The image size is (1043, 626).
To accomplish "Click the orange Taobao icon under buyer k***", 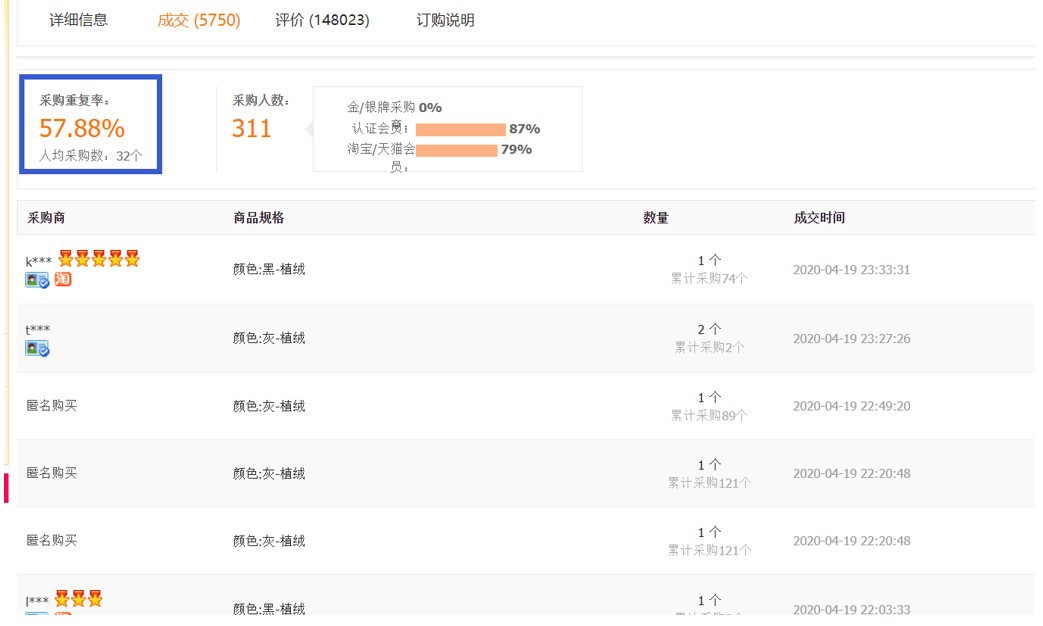I will (x=63, y=279).
